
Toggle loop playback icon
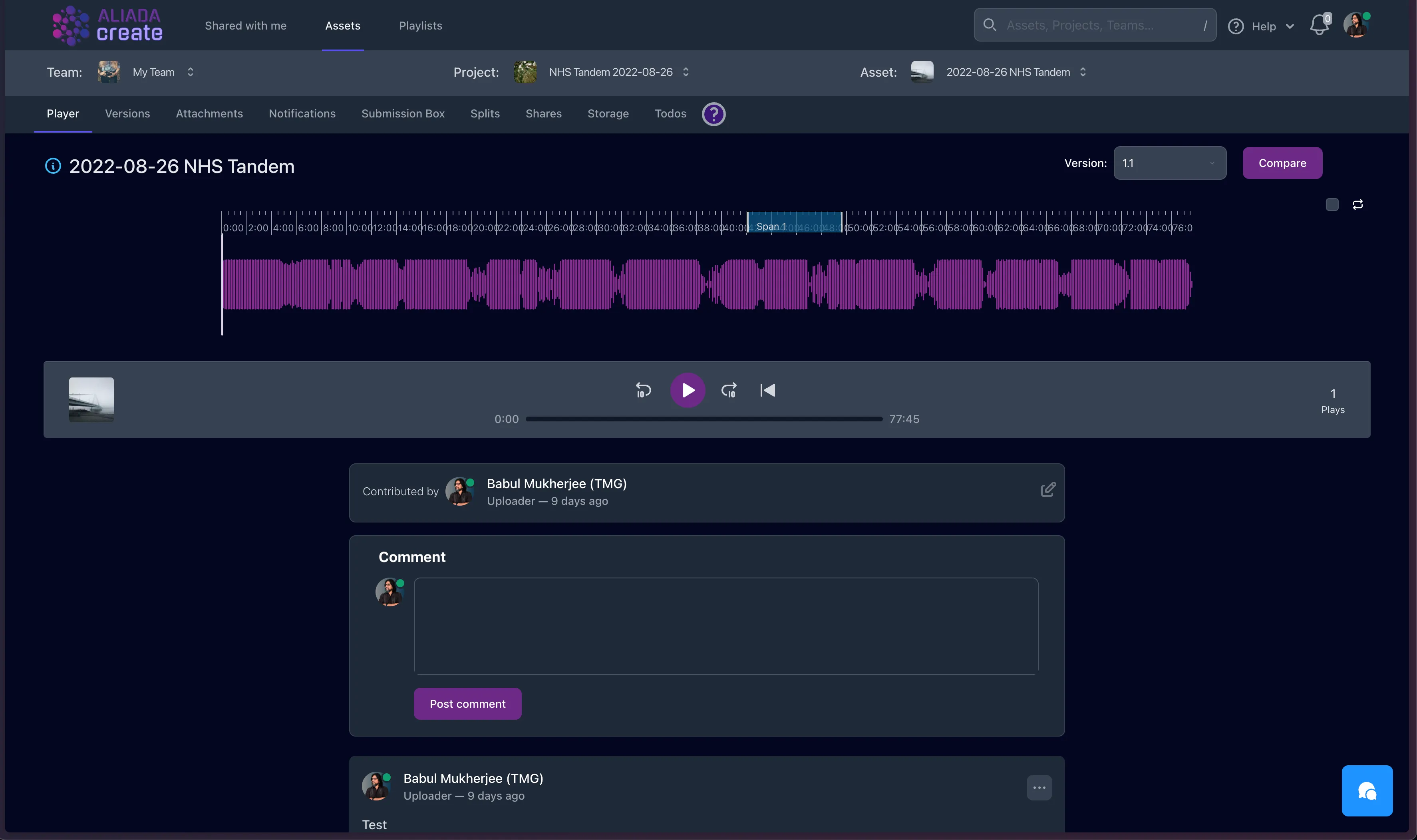click(1357, 205)
